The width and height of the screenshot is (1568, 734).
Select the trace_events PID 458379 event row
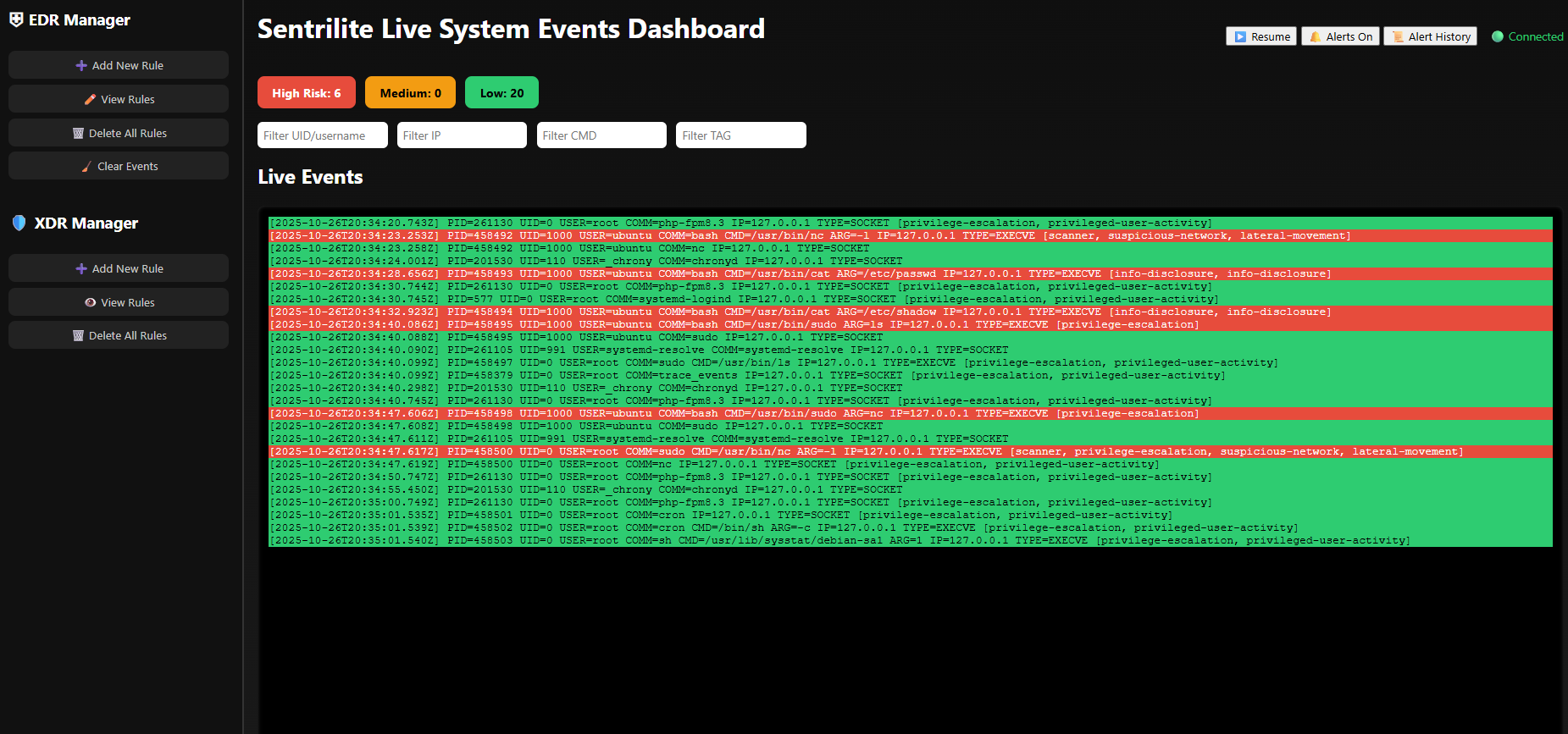click(x=911, y=376)
